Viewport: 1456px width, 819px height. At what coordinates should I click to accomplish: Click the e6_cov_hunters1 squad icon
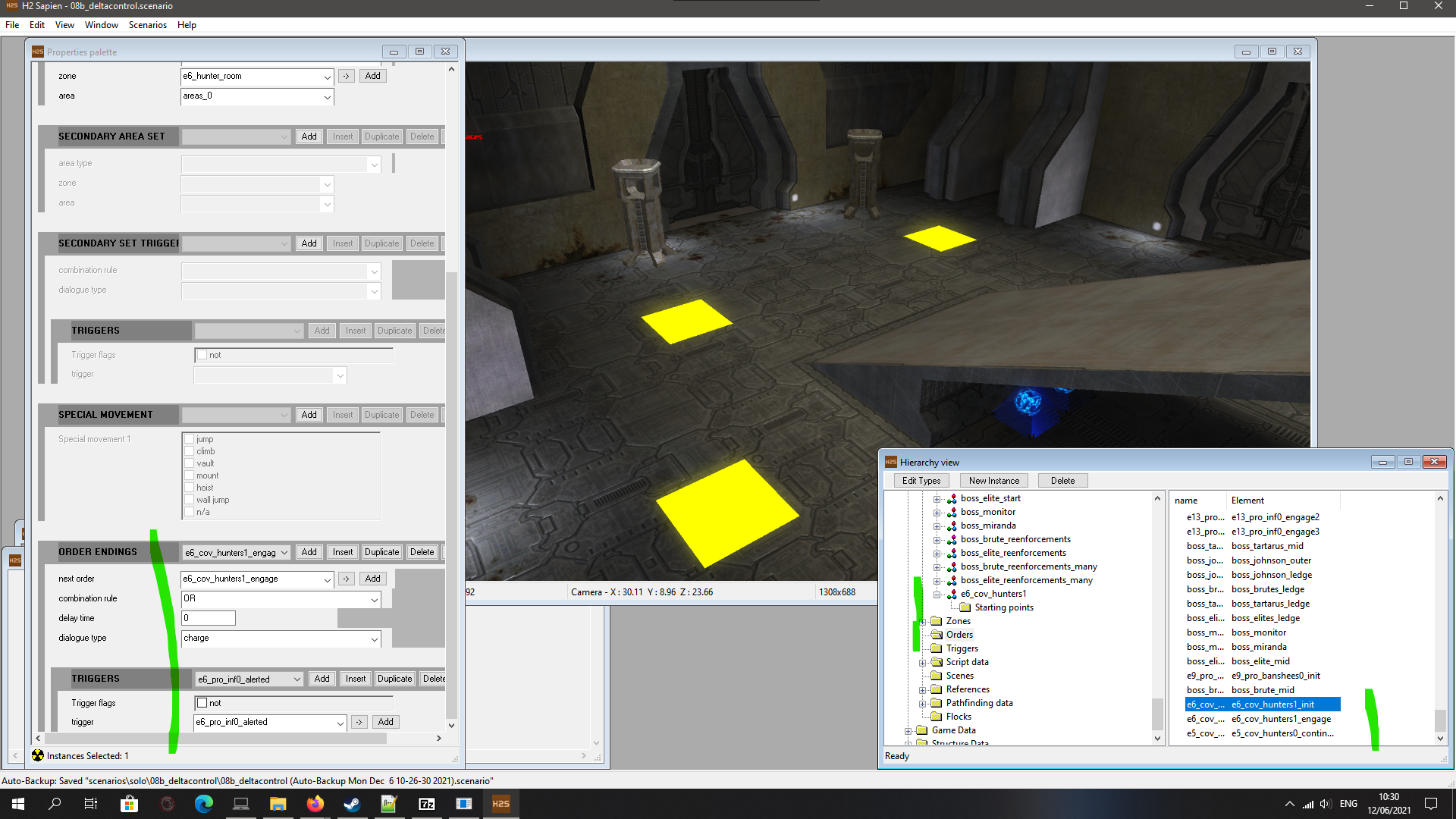tap(951, 594)
